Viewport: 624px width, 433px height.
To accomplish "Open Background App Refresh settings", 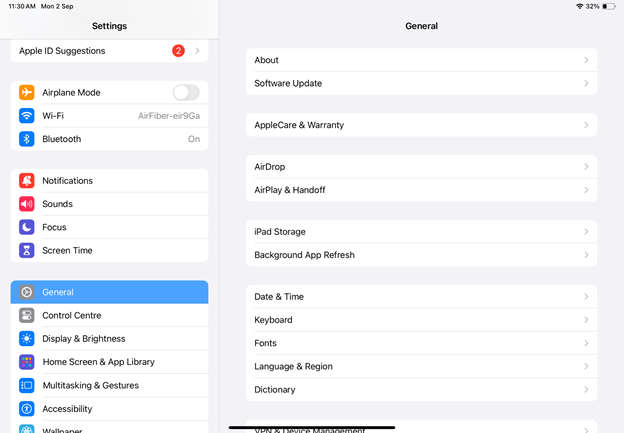I will click(421, 255).
